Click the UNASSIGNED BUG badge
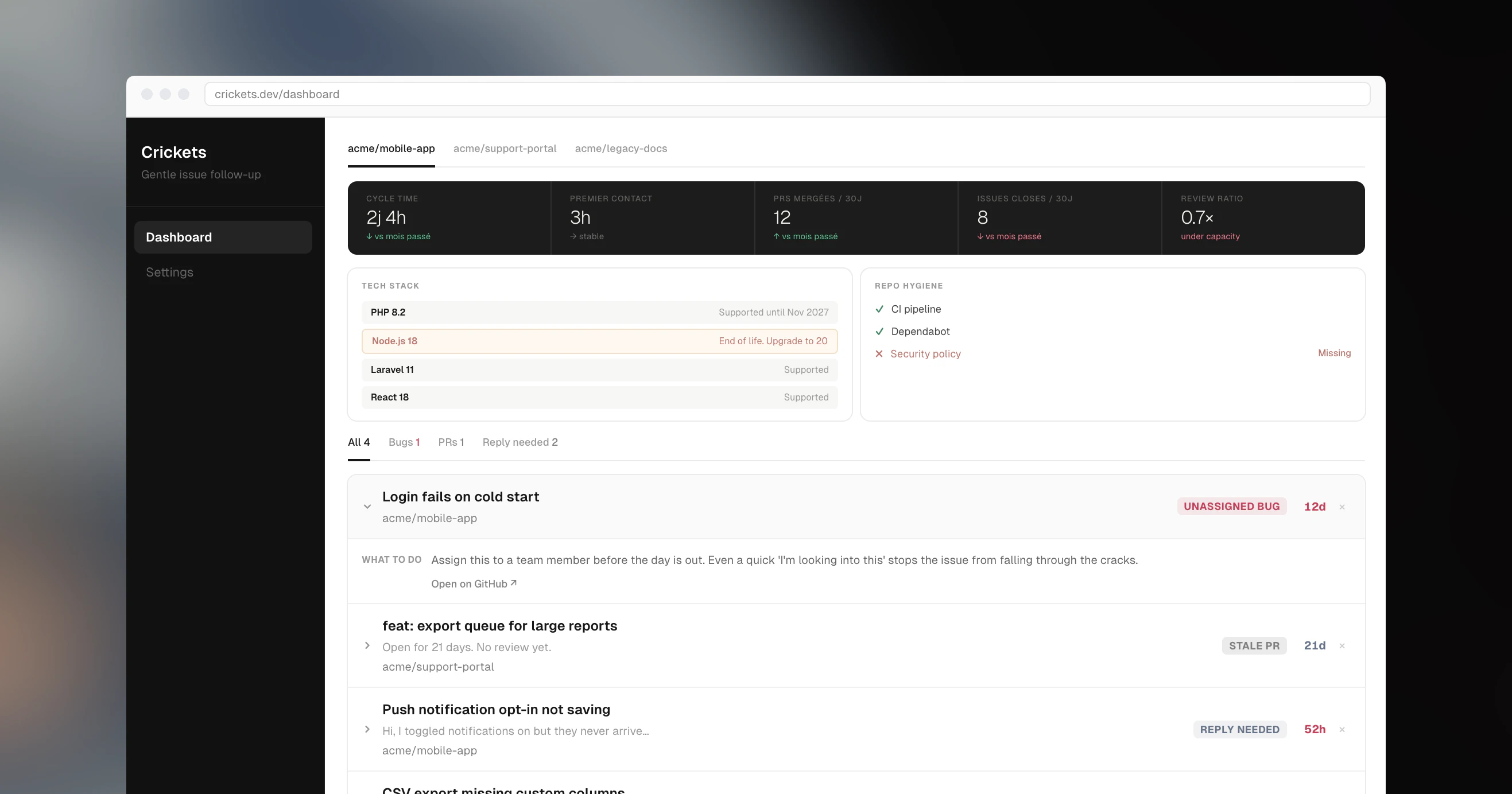The height and width of the screenshot is (794, 1512). coord(1231,507)
